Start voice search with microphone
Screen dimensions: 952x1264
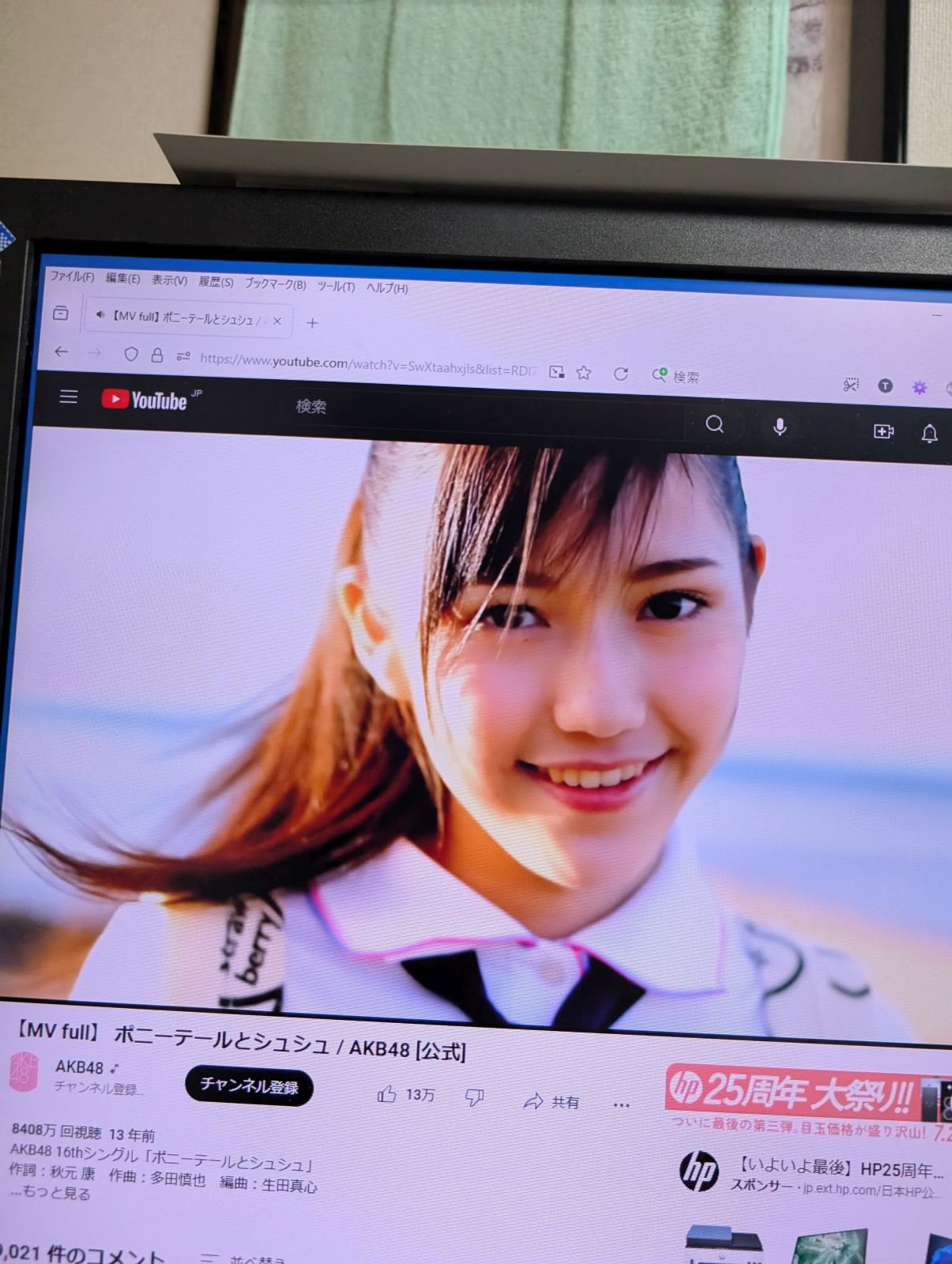(x=780, y=427)
